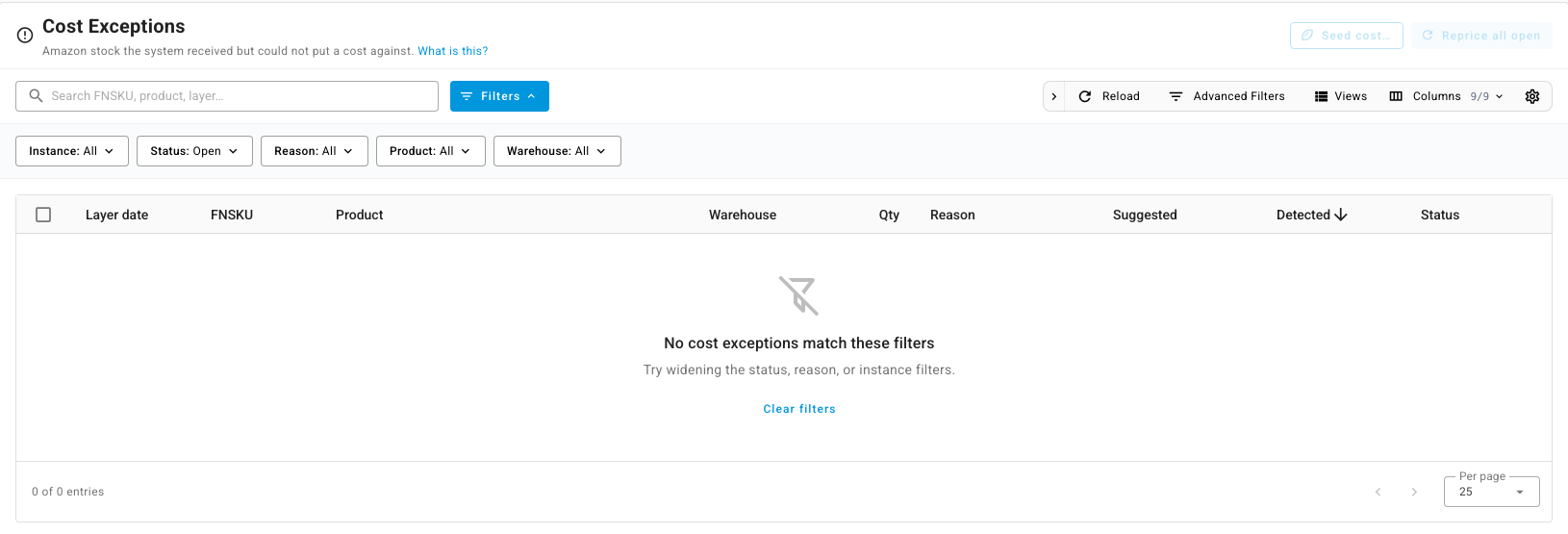Open the Views menu
Screen dimensions: 1568x534
pos(1341,96)
